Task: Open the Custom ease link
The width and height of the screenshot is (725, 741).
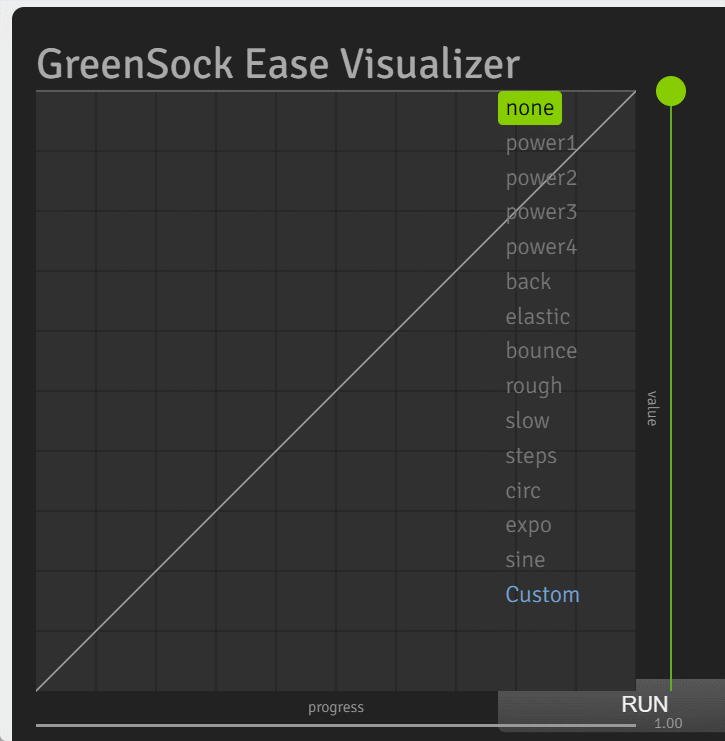Action: pyautogui.click(x=542, y=595)
